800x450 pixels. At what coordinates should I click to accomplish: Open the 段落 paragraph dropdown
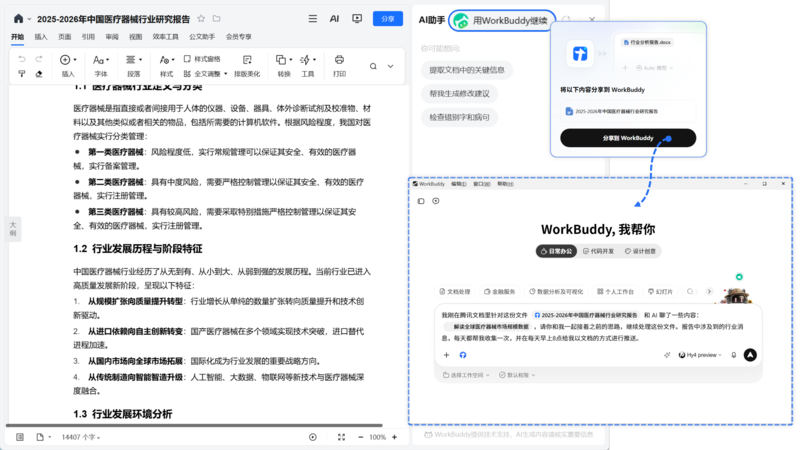(134, 60)
